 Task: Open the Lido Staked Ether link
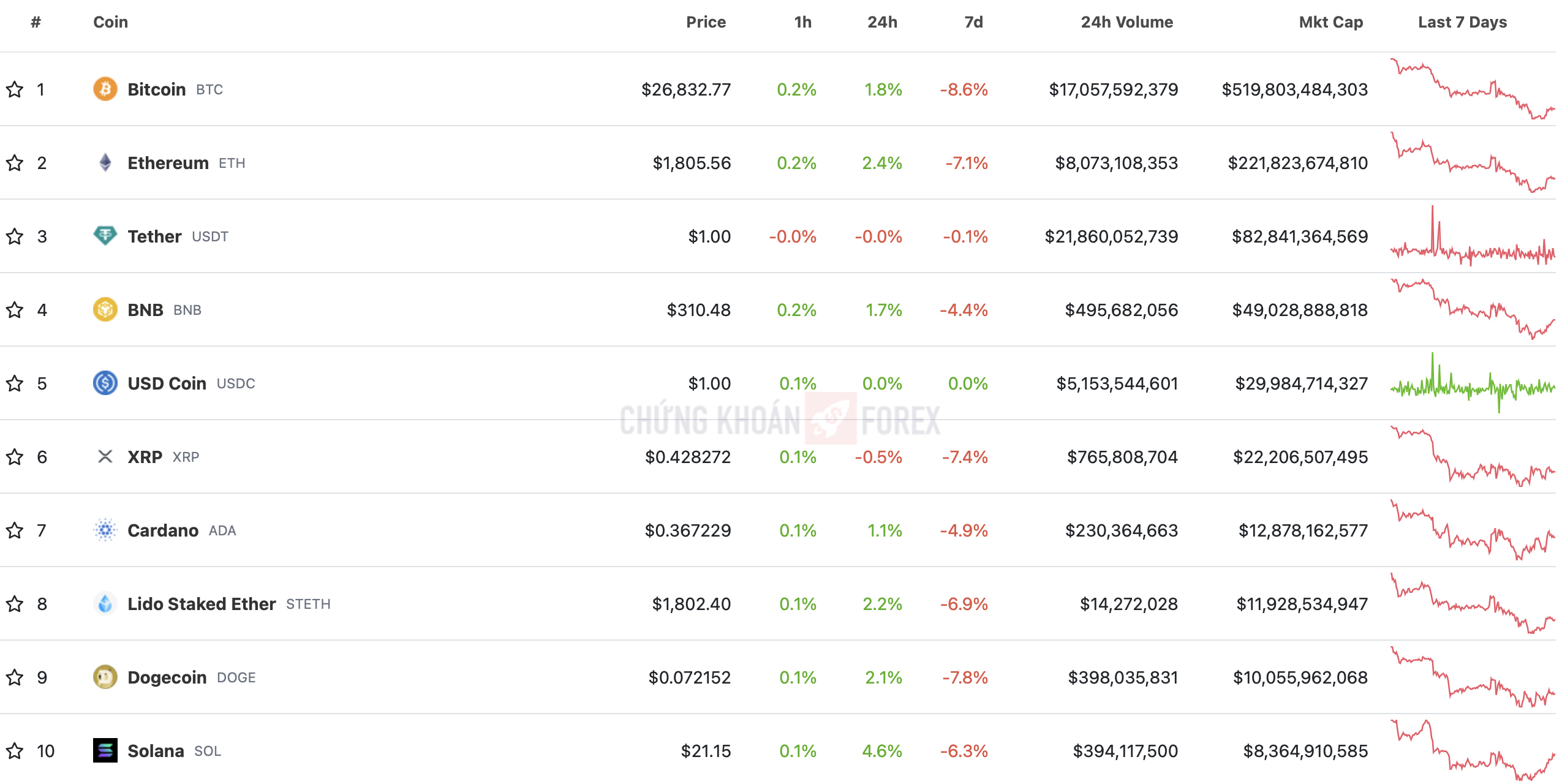[202, 604]
